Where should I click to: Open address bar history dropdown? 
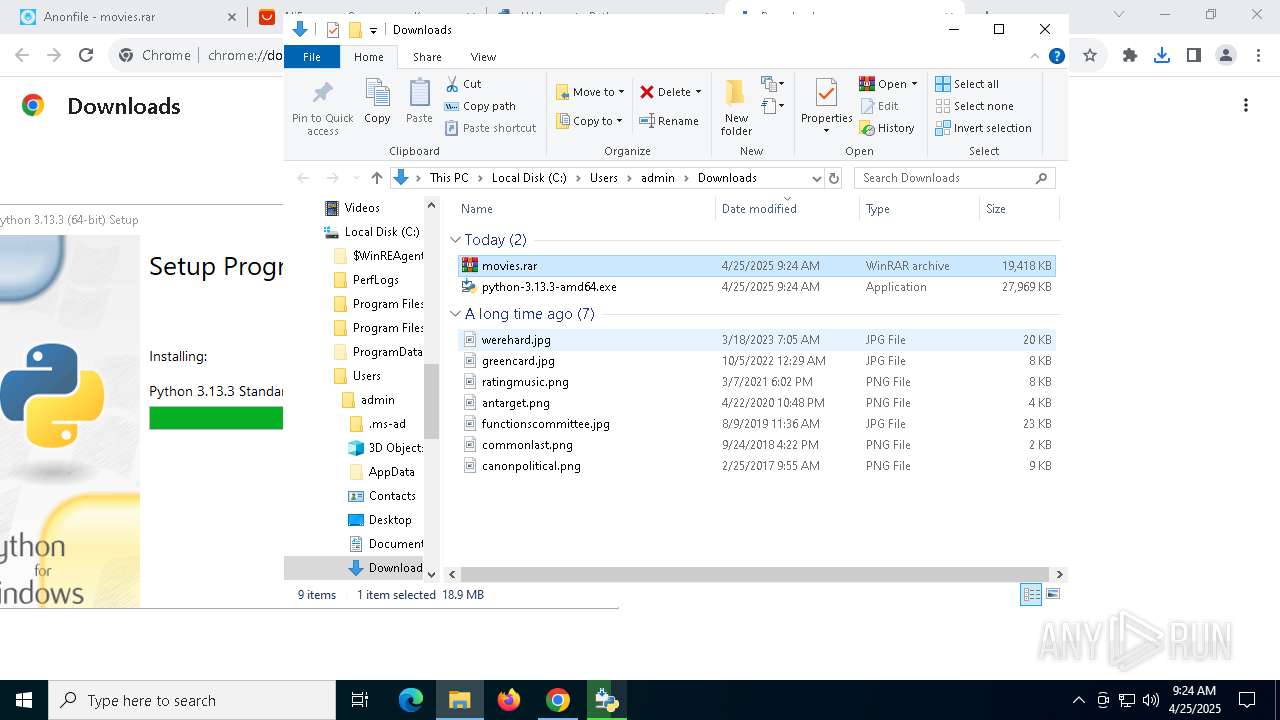(817, 178)
